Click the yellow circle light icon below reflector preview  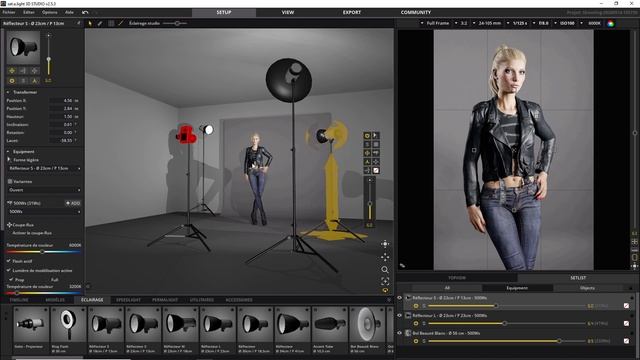(x=12, y=81)
